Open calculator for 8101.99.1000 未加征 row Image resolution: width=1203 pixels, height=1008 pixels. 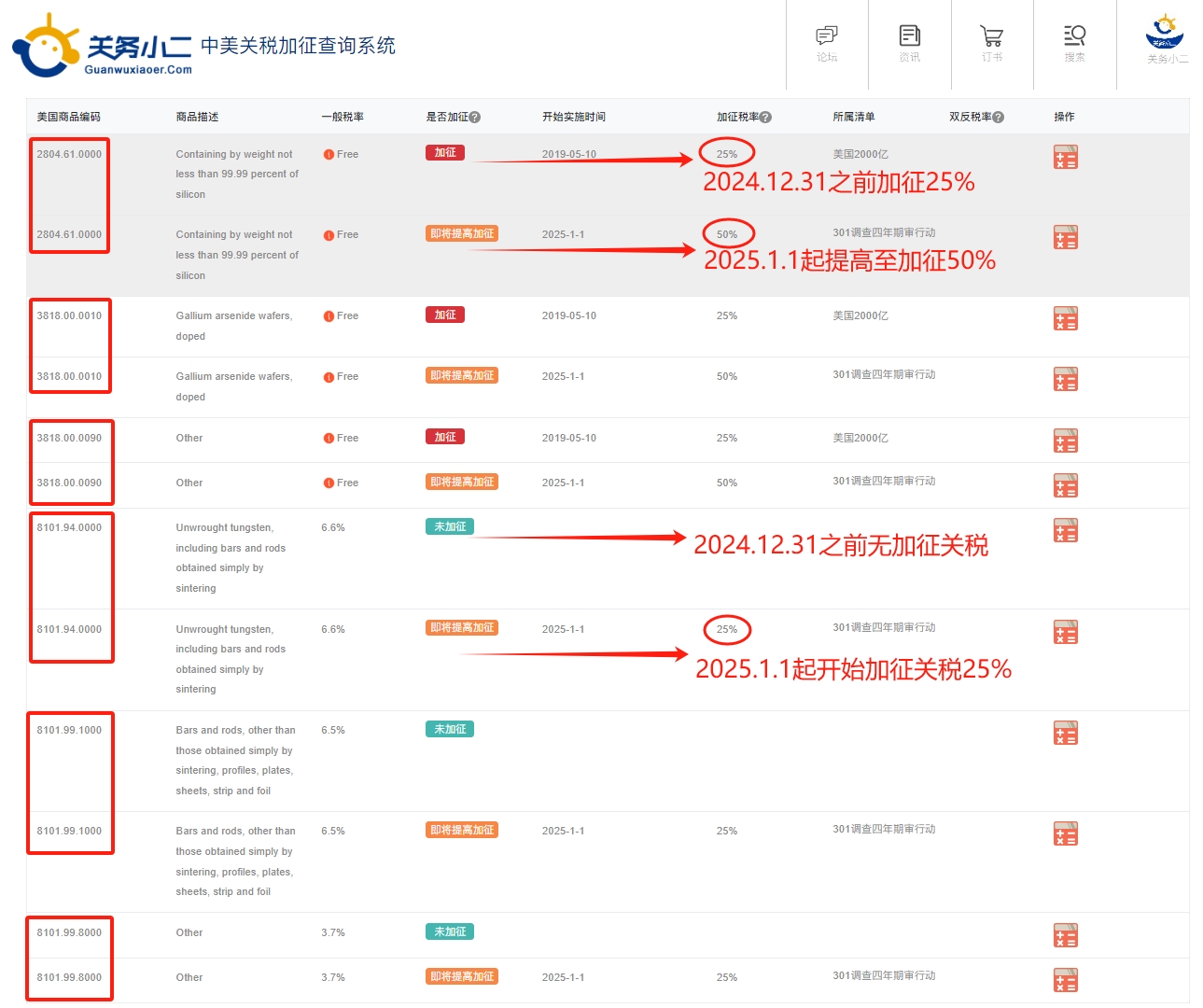coord(1065,732)
